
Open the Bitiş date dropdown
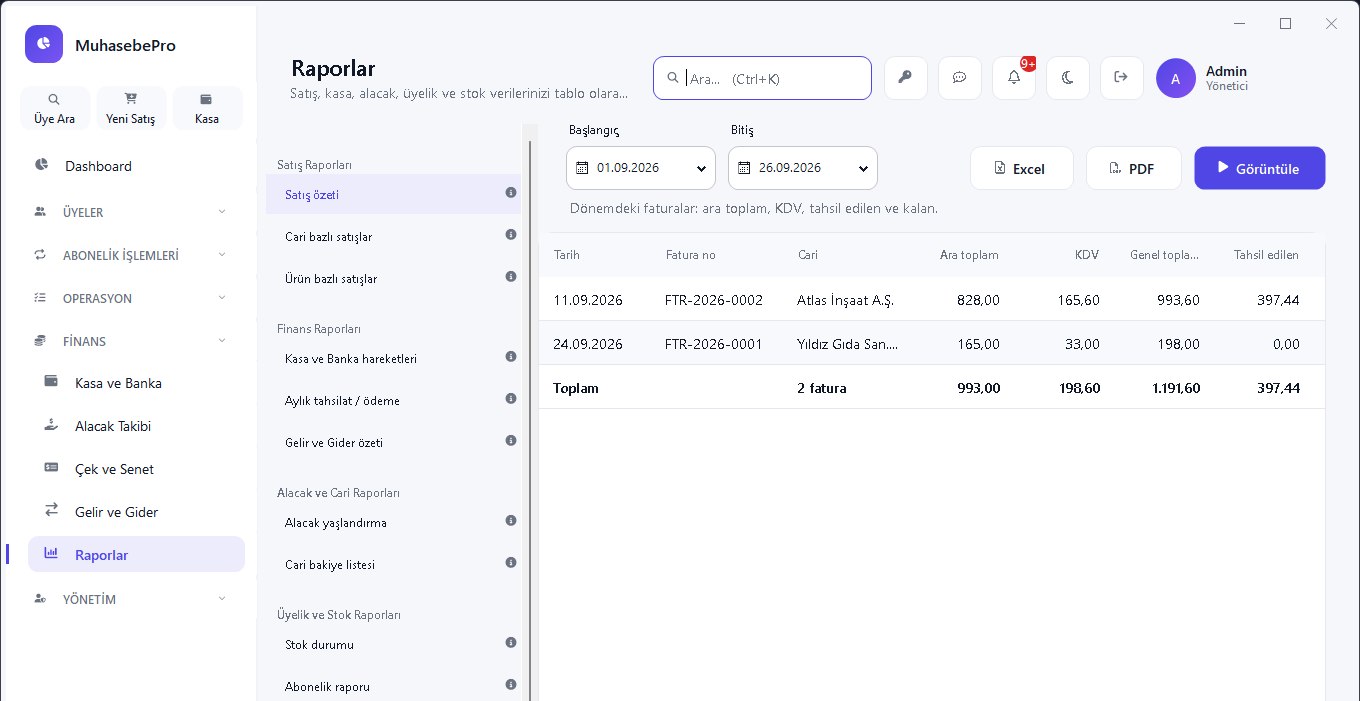[x=803, y=168]
